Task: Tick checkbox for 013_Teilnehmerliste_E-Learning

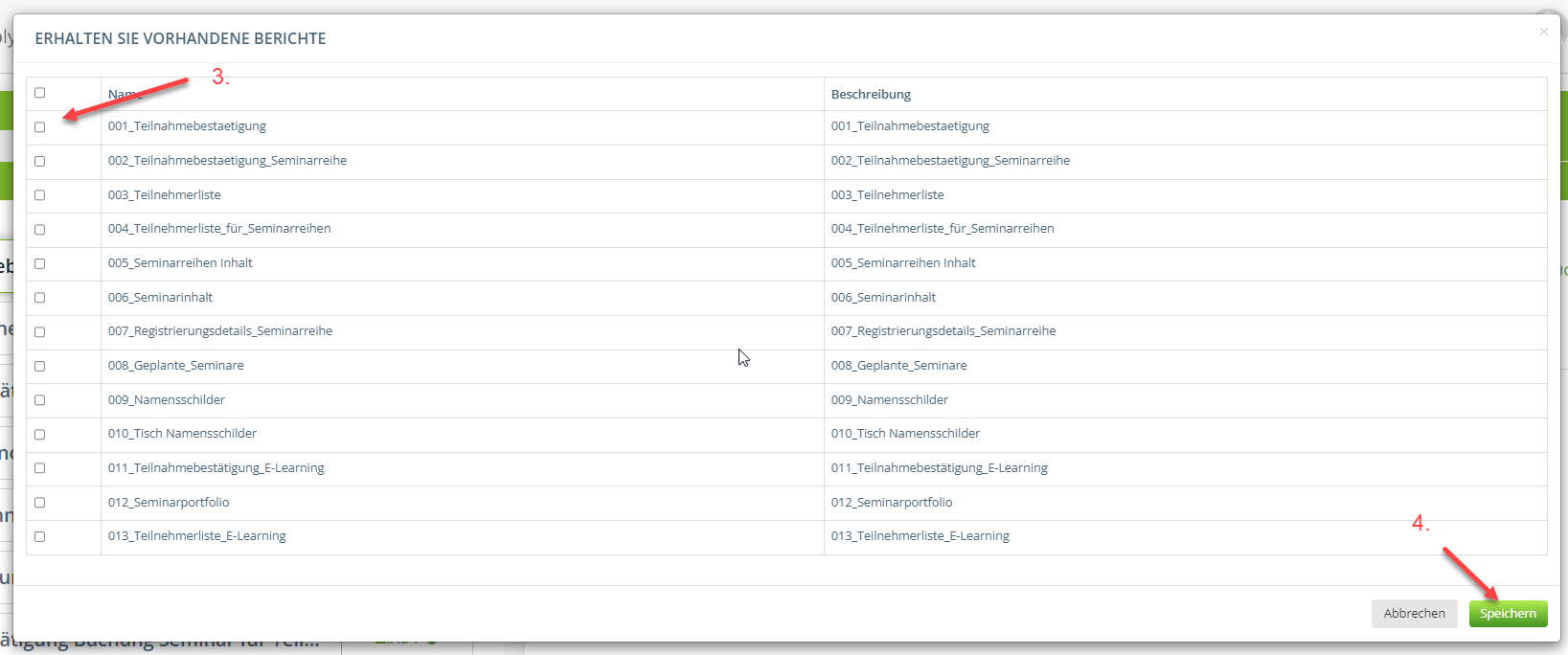Action: point(39,537)
